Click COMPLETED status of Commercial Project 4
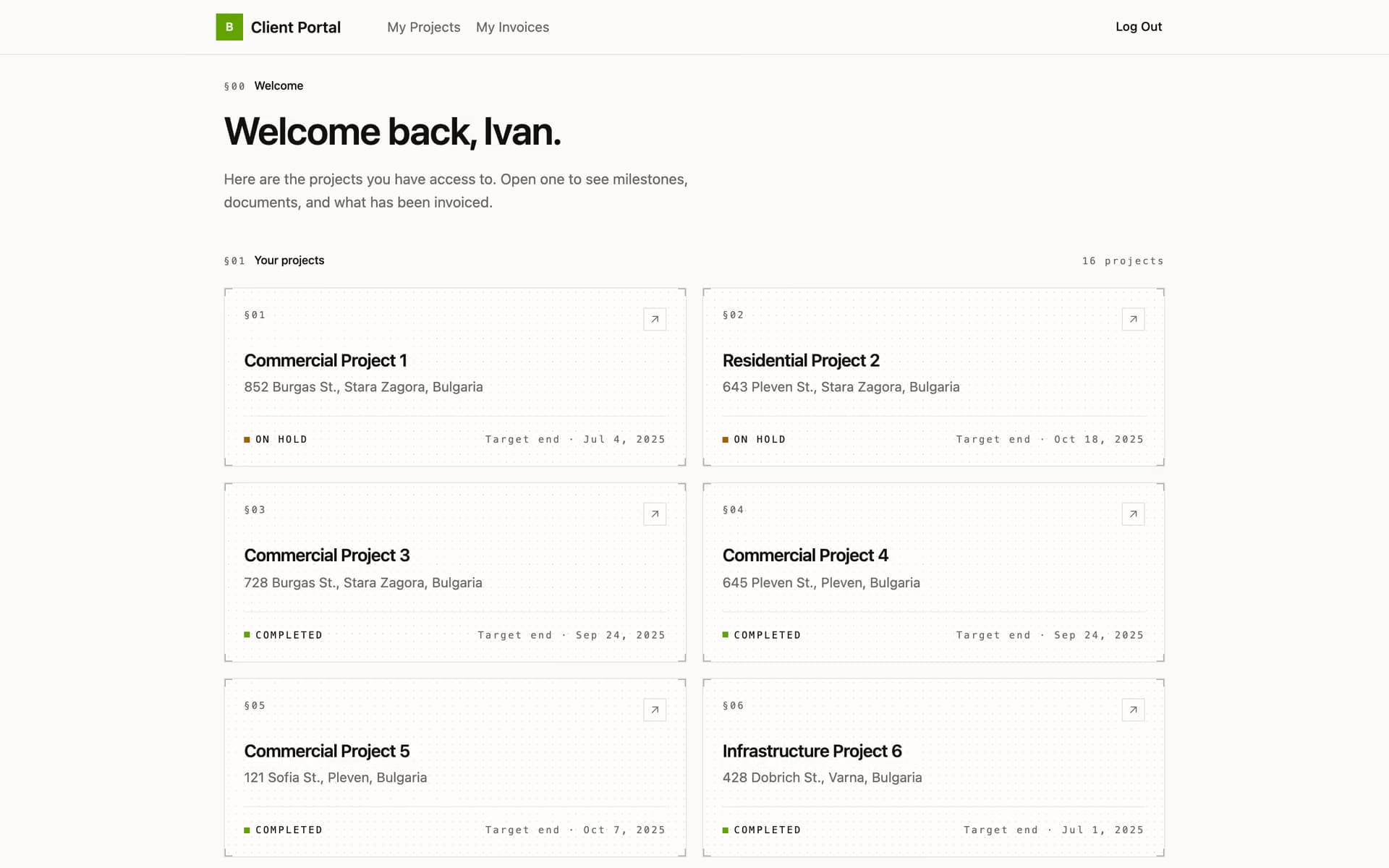1389x868 pixels. click(762, 635)
